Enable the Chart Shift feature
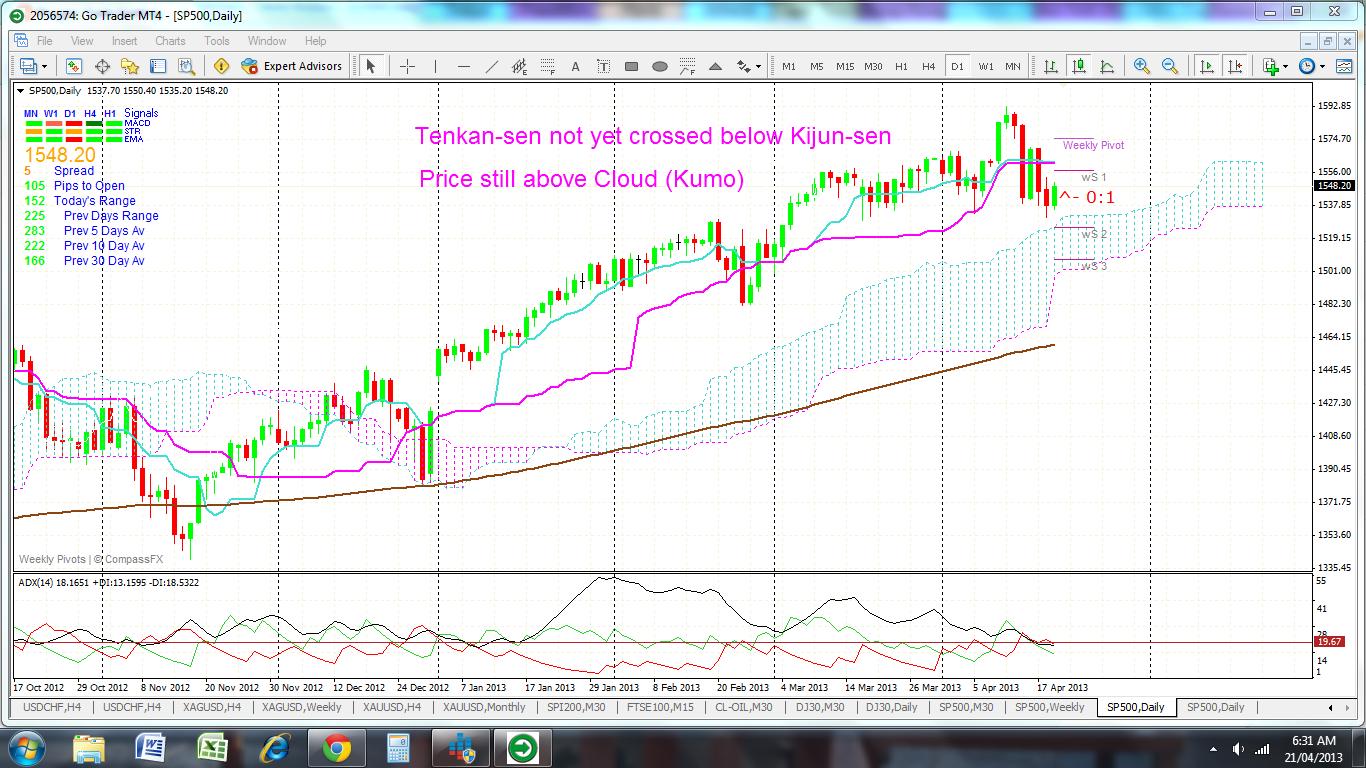This screenshot has height=768, width=1366. [1236, 65]
